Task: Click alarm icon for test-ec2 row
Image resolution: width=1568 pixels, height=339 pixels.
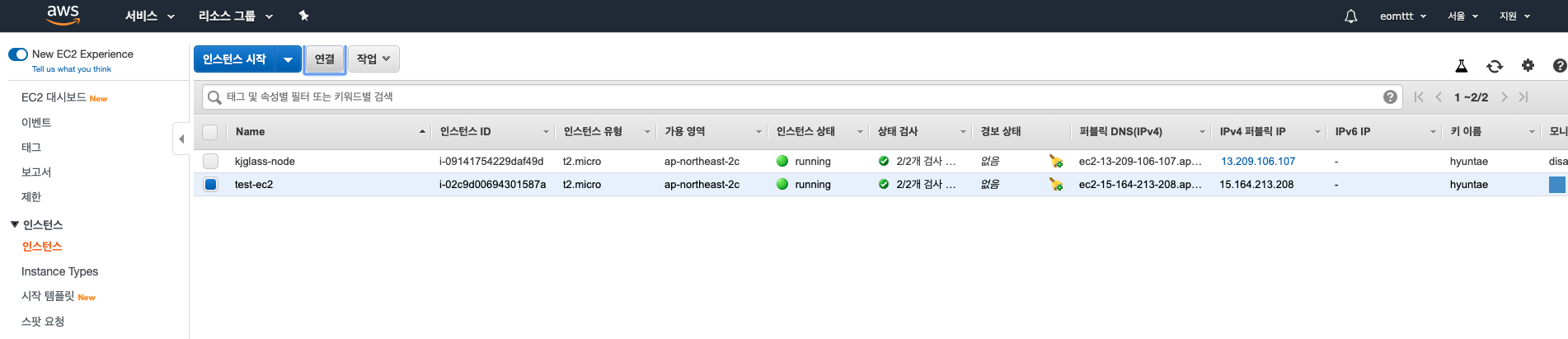Action: click(x=1055, y=184)
